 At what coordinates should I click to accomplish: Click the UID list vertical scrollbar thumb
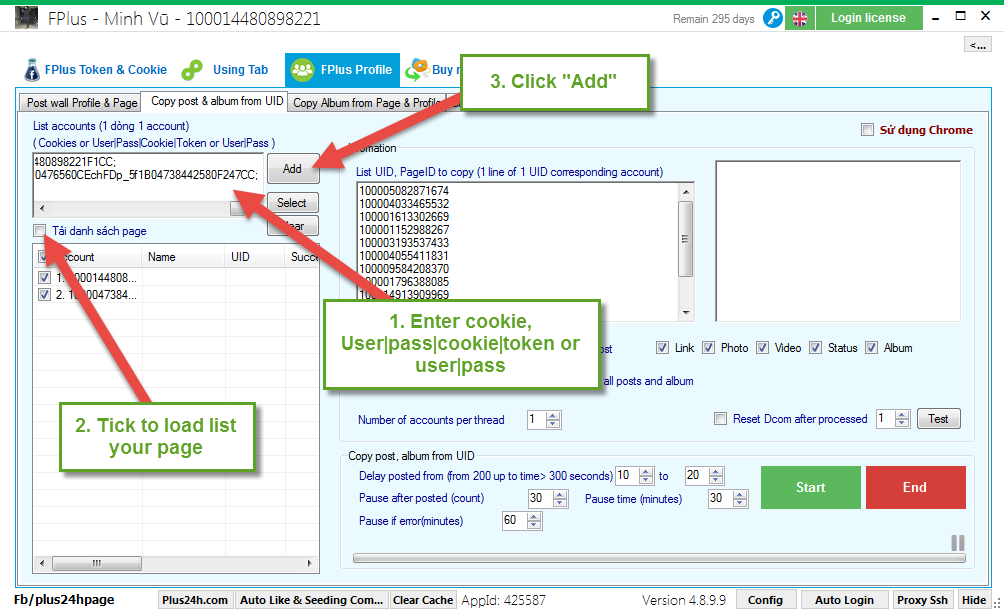coord(686,239)
